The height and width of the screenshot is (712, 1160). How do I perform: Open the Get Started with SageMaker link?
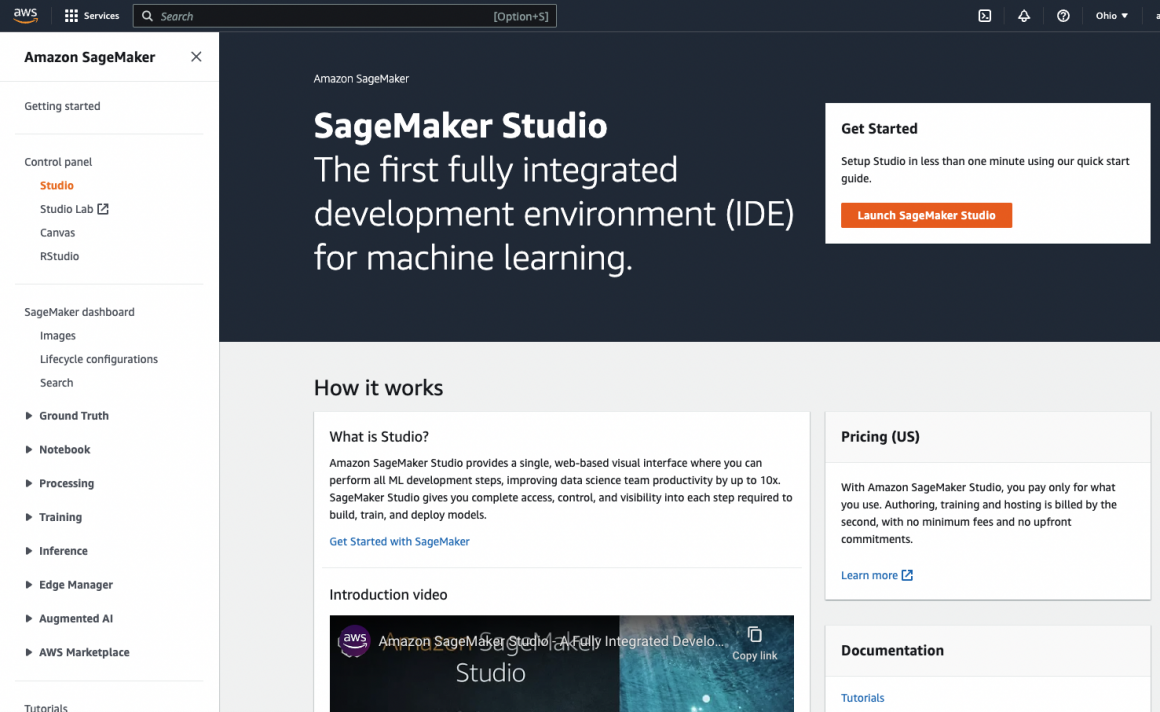click(x=399, y=541)
